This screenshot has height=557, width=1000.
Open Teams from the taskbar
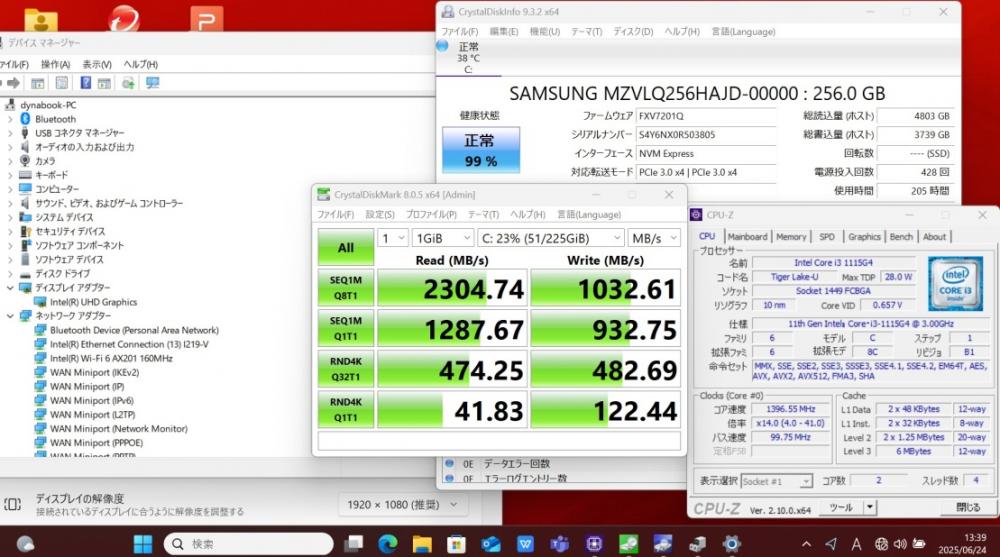[x=560, y=544]
